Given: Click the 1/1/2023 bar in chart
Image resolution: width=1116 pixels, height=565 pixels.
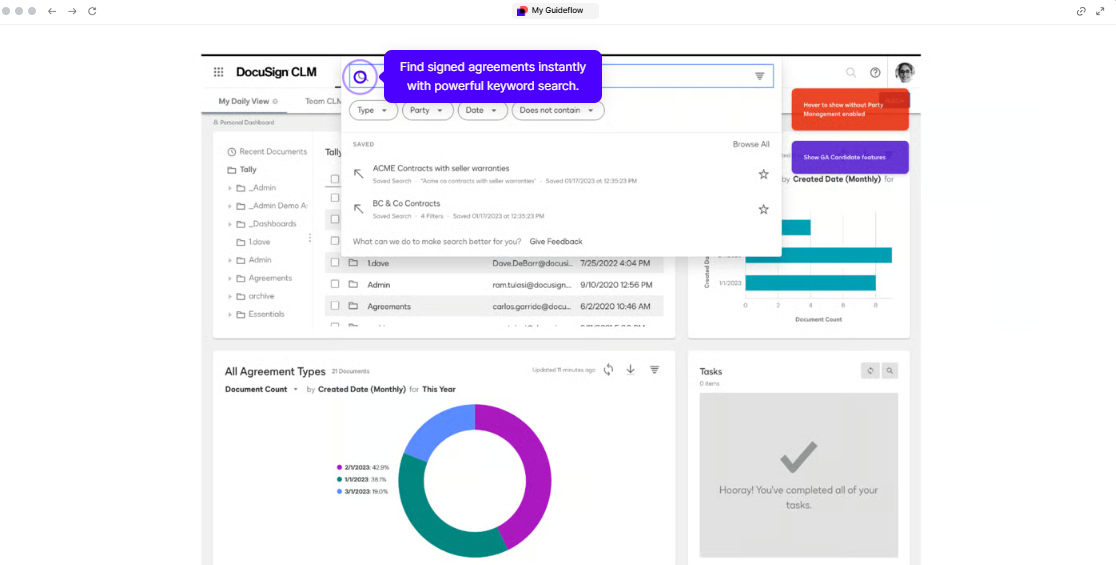Looking at the screenshot, I should point(810,282).
